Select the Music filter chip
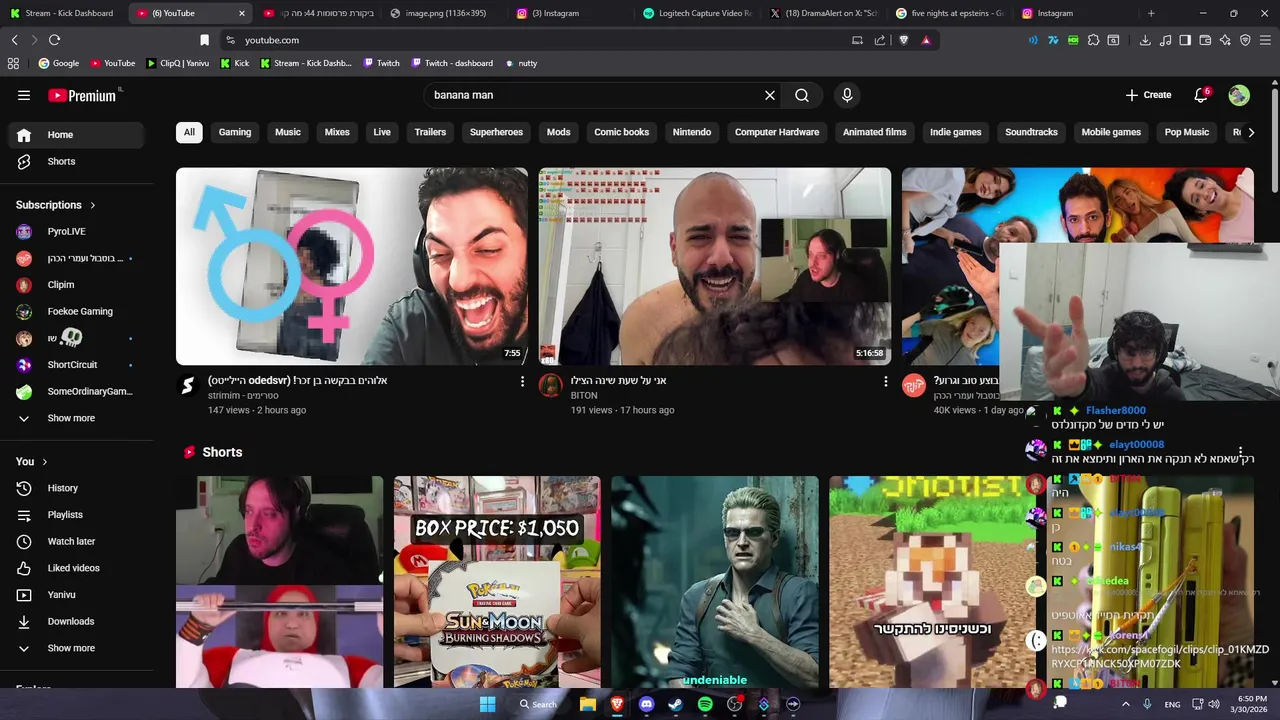Image resolution: width=1280 pixels, height=720 pixels. pyautogui.click(x=288, y=132)
